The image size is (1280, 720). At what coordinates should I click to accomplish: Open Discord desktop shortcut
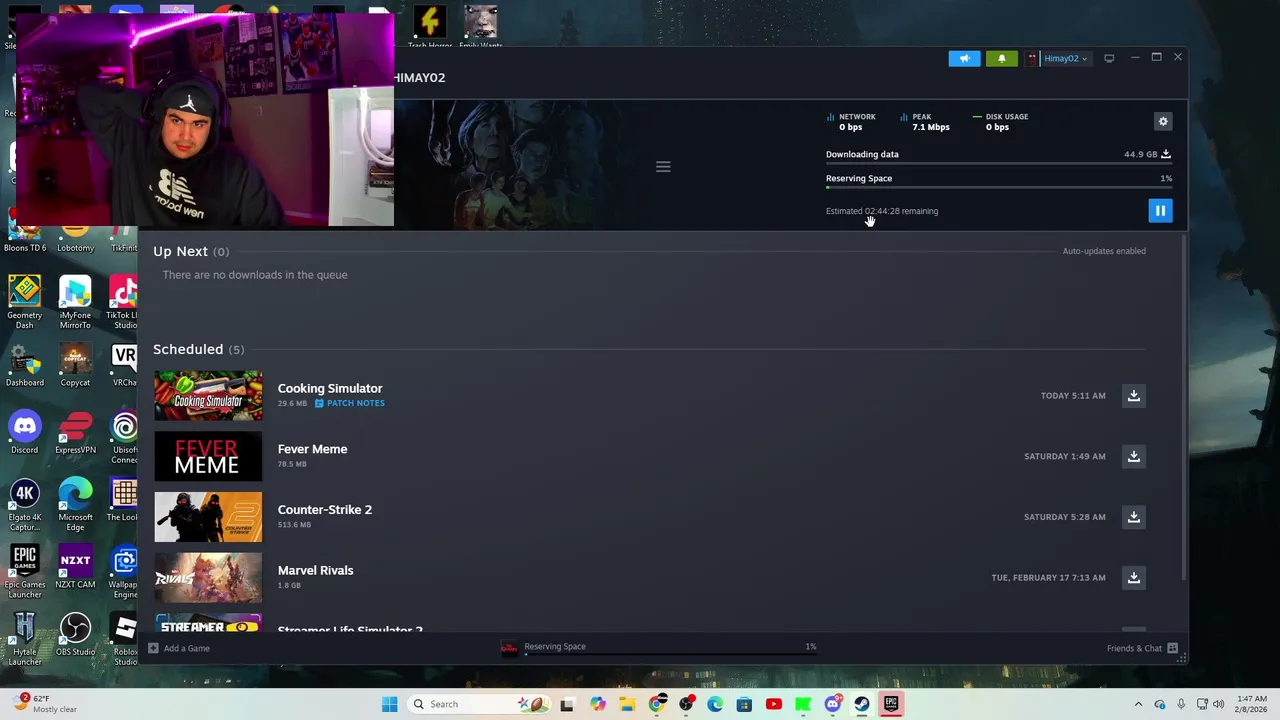tap(24, 433)
